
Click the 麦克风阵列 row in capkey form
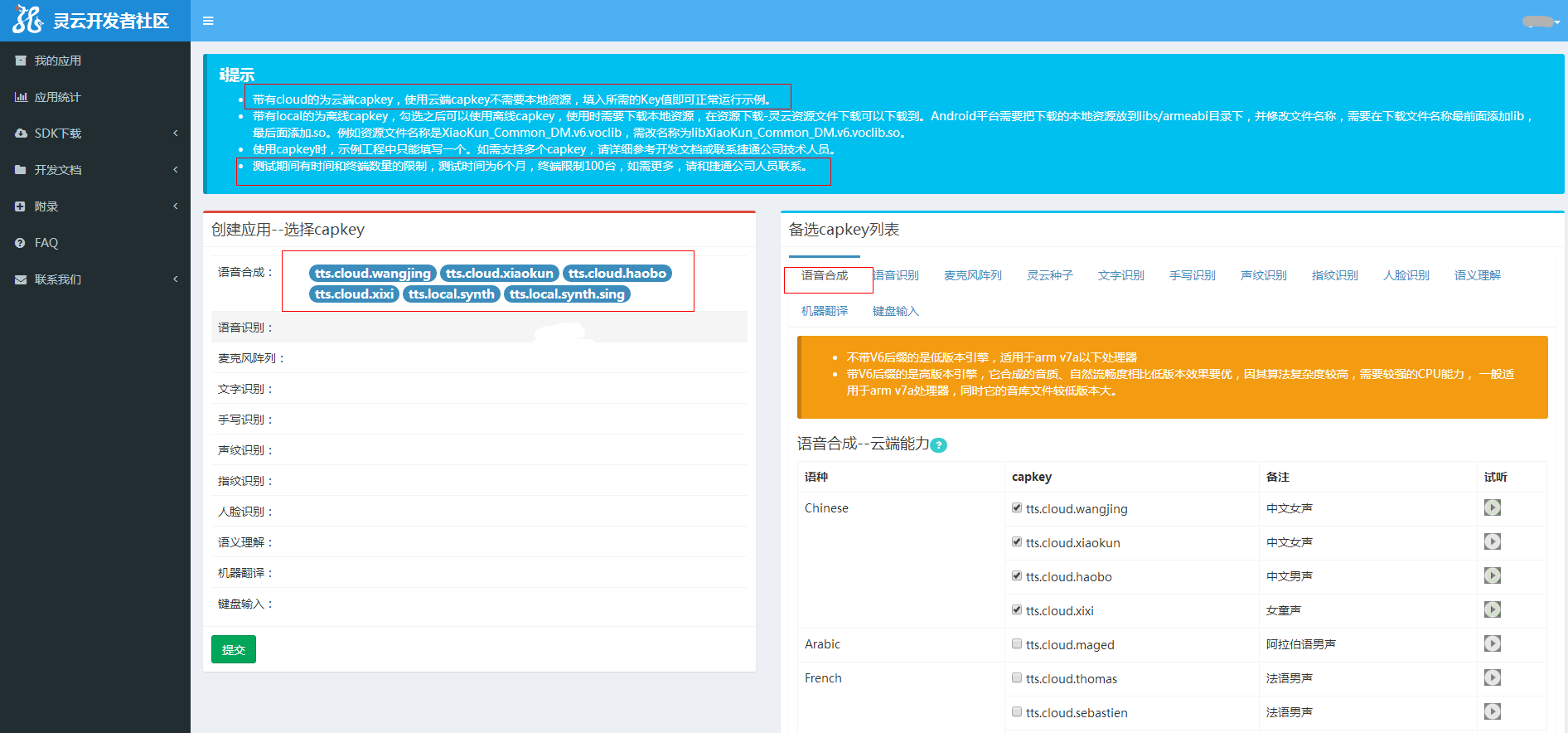[479, 357]
